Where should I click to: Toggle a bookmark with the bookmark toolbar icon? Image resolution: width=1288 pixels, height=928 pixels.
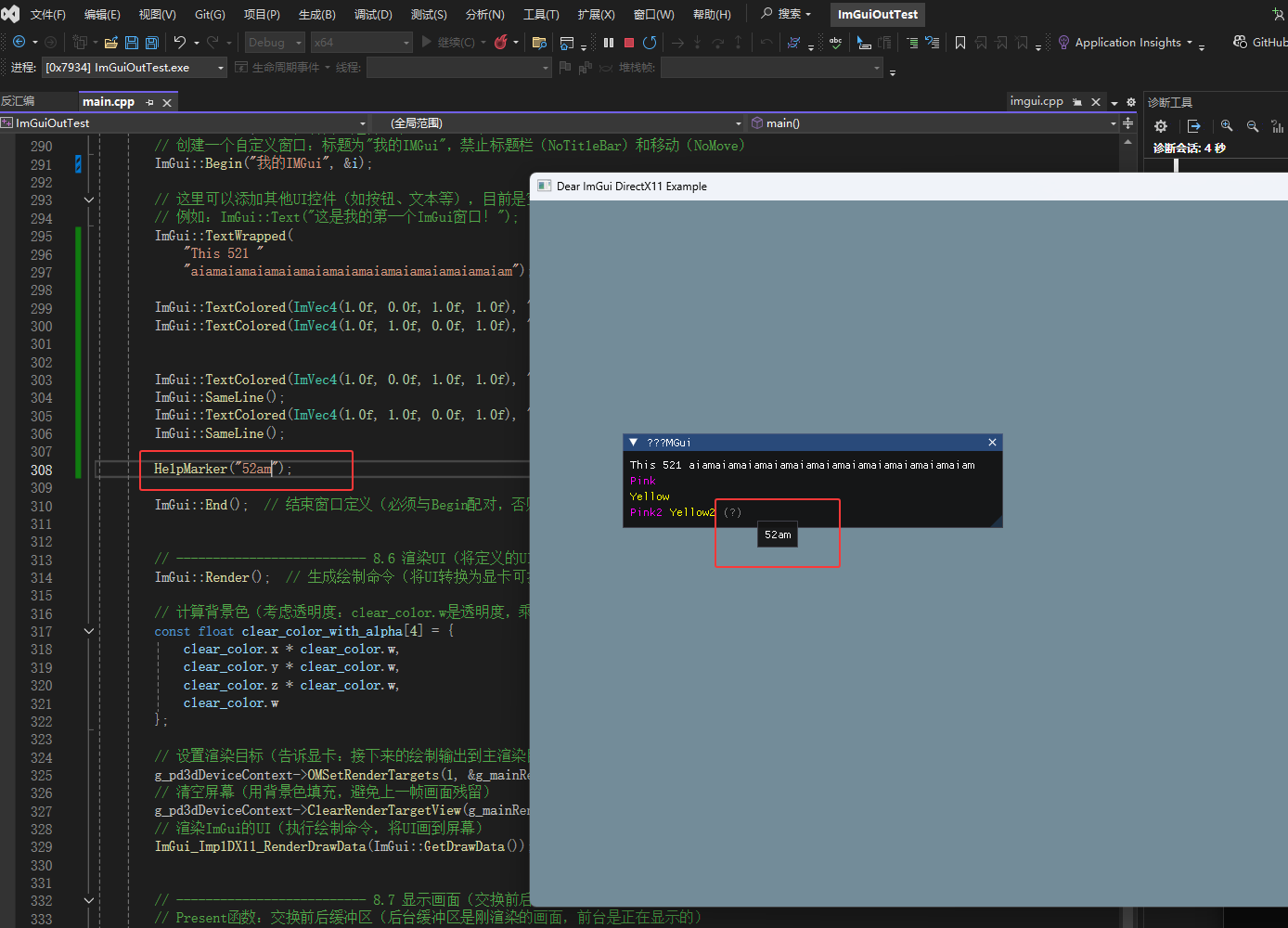tap(960, 42)
